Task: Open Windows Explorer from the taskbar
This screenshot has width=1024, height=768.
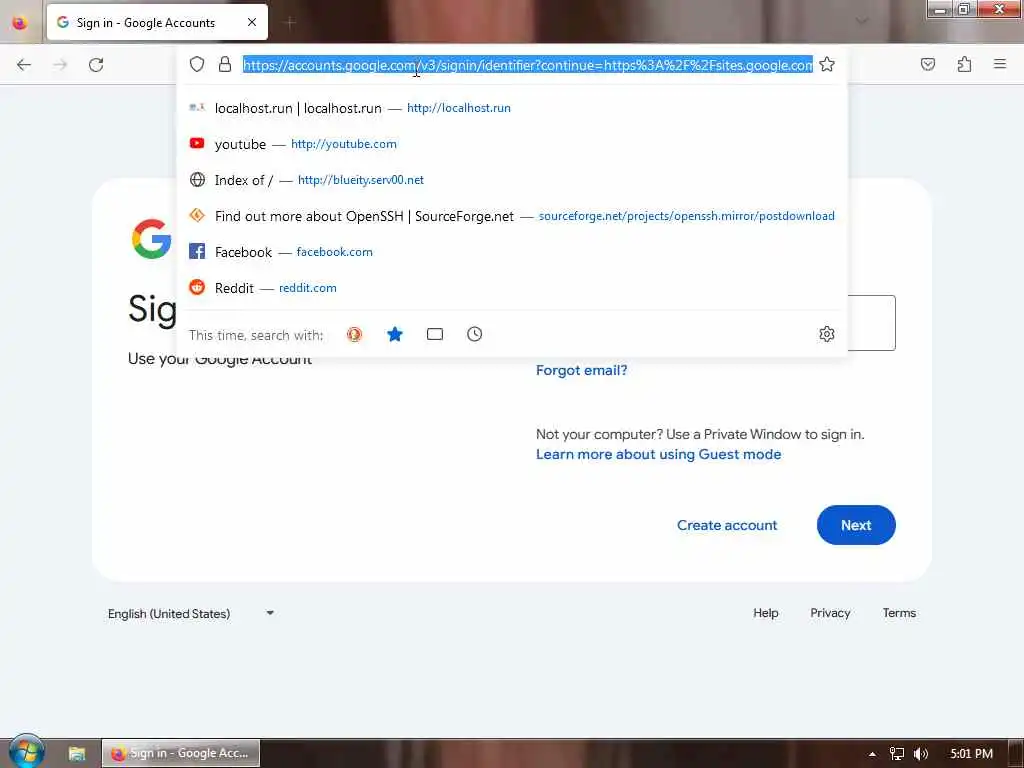Action: pyautogui.click(x=77, y=754)
